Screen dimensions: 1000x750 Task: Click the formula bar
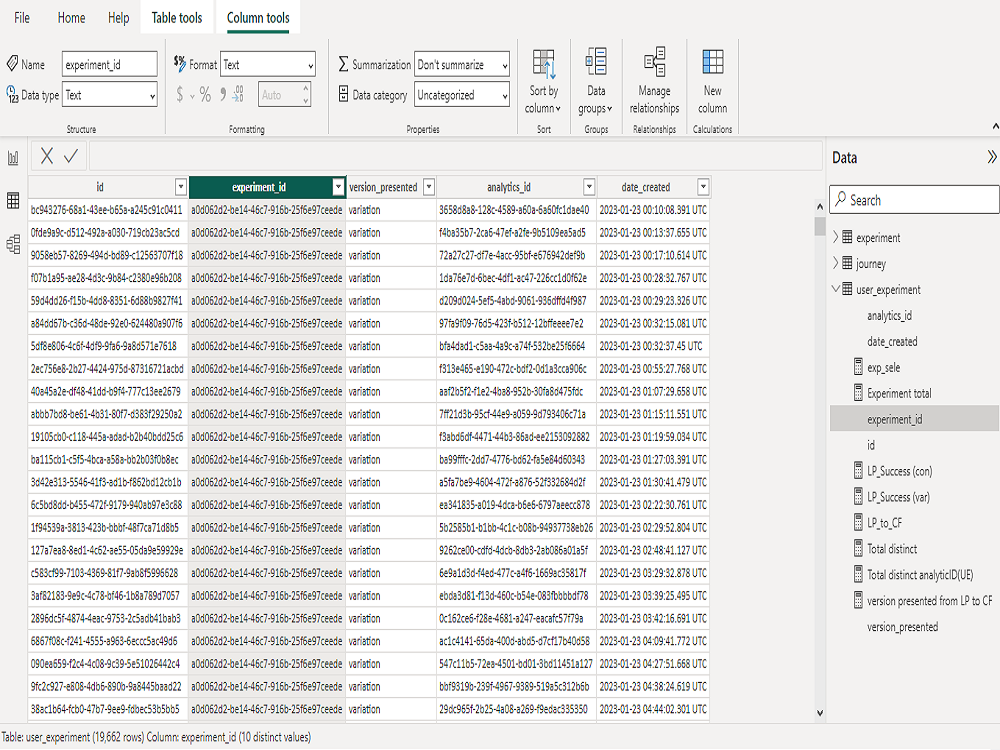(x=455, y=156)
